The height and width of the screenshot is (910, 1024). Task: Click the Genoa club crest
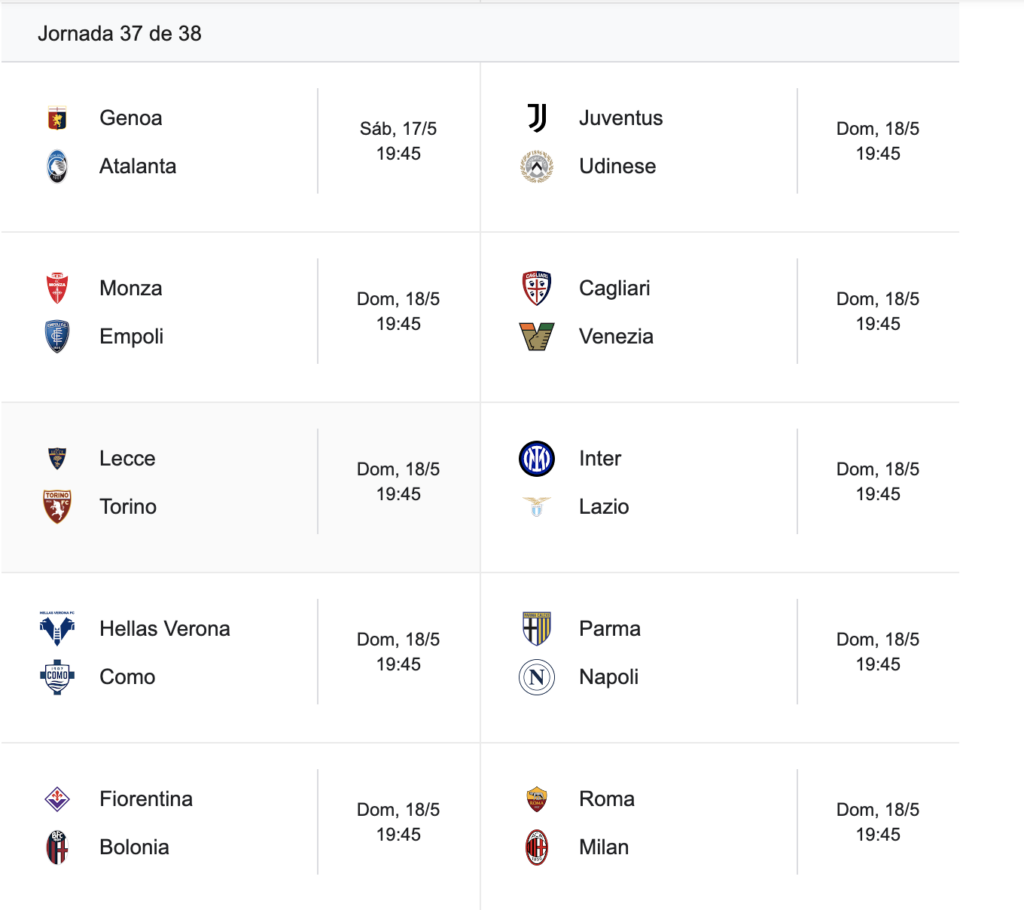[57, 118]
